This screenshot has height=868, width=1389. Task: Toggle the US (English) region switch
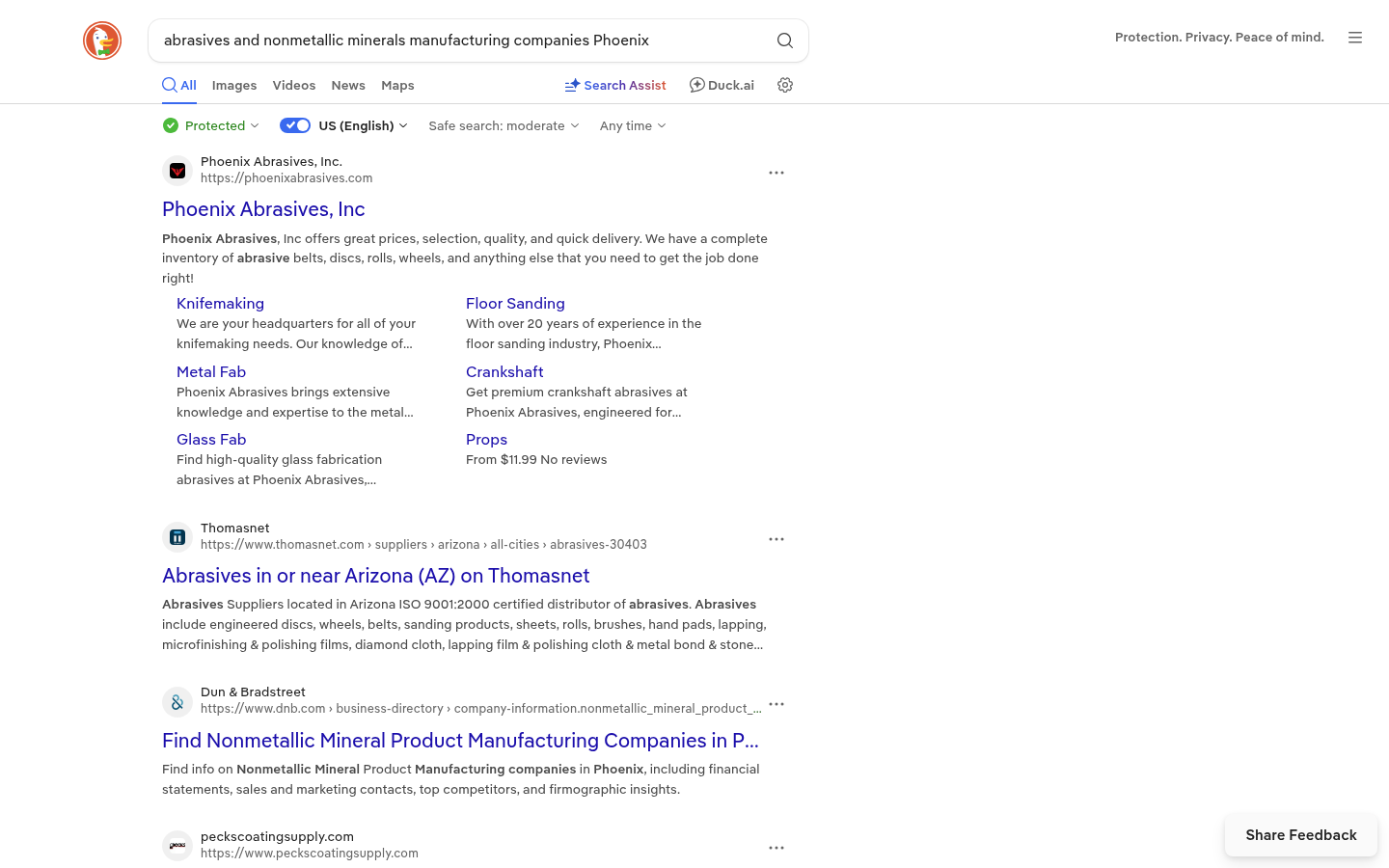coord(295,125)
